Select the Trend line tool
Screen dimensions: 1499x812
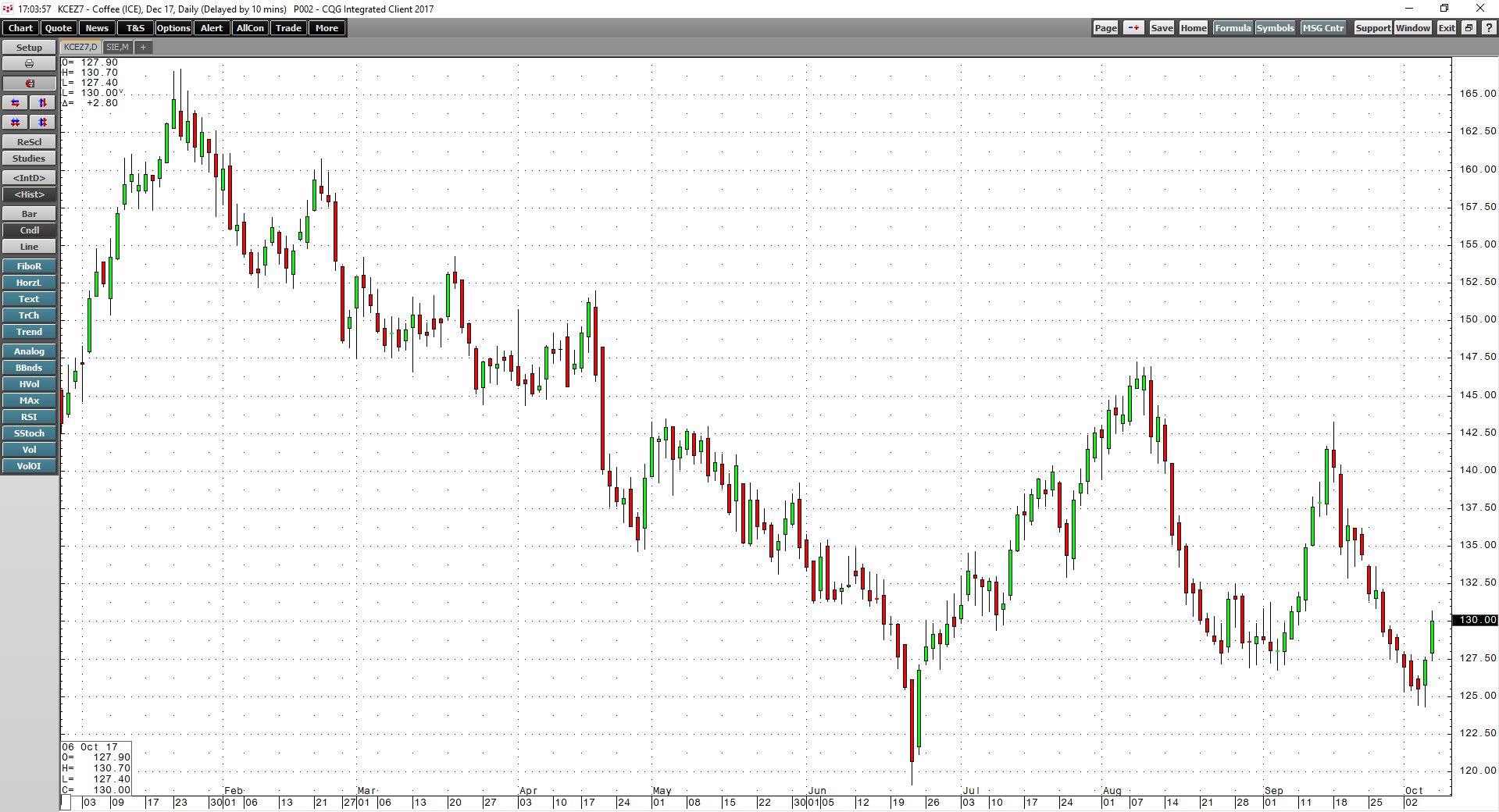[29, 332]
